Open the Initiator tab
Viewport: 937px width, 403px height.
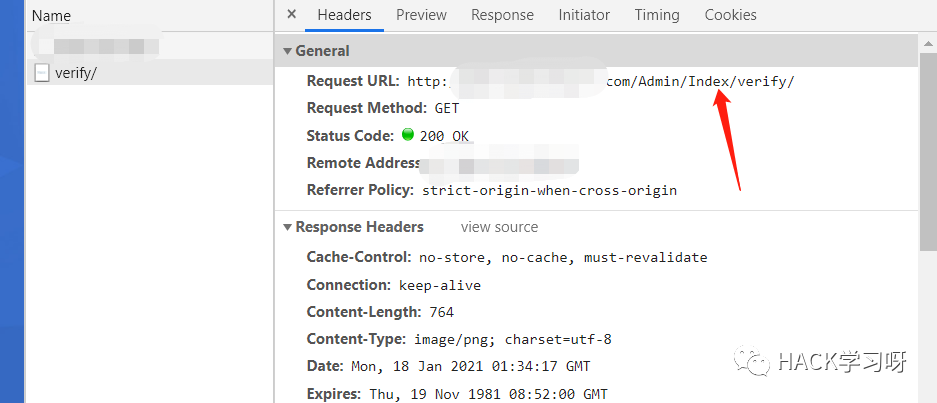point(584,15)
